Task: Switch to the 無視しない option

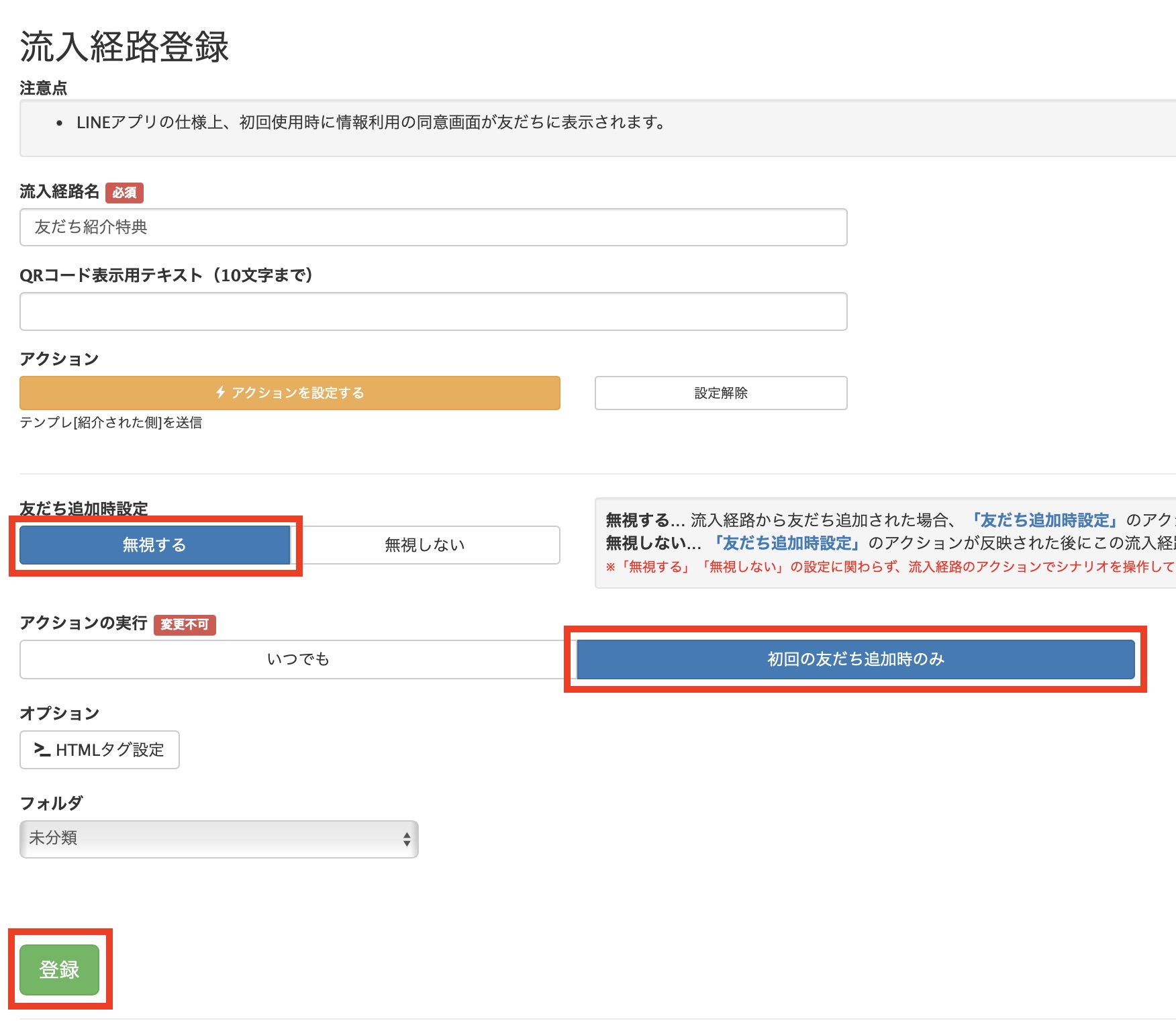Action: [x=425, y=545]
